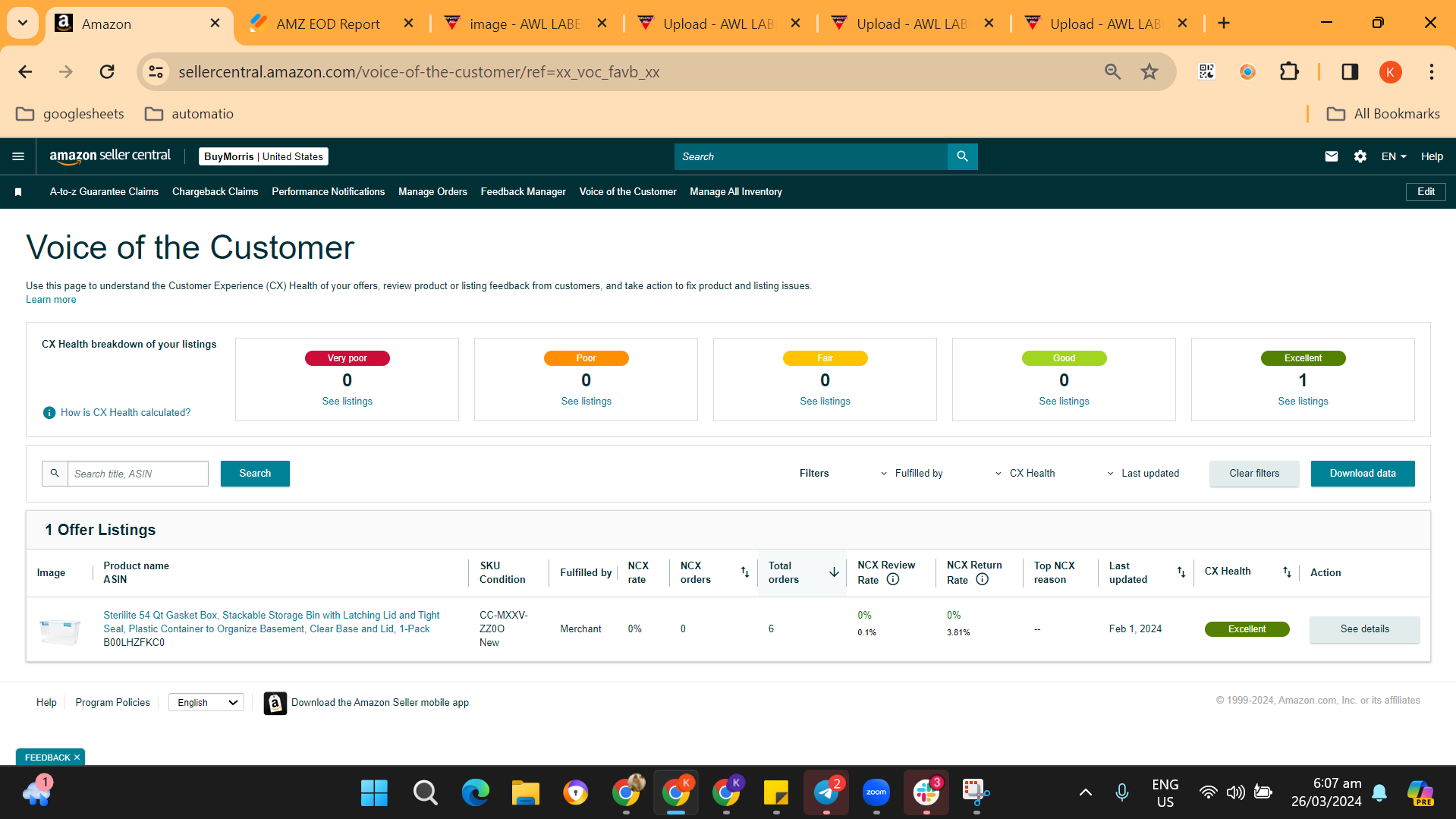The height and width of the screenshot is (819, 1456).
Task: Click Clear filters button
Action: (x=1254, y=474)
